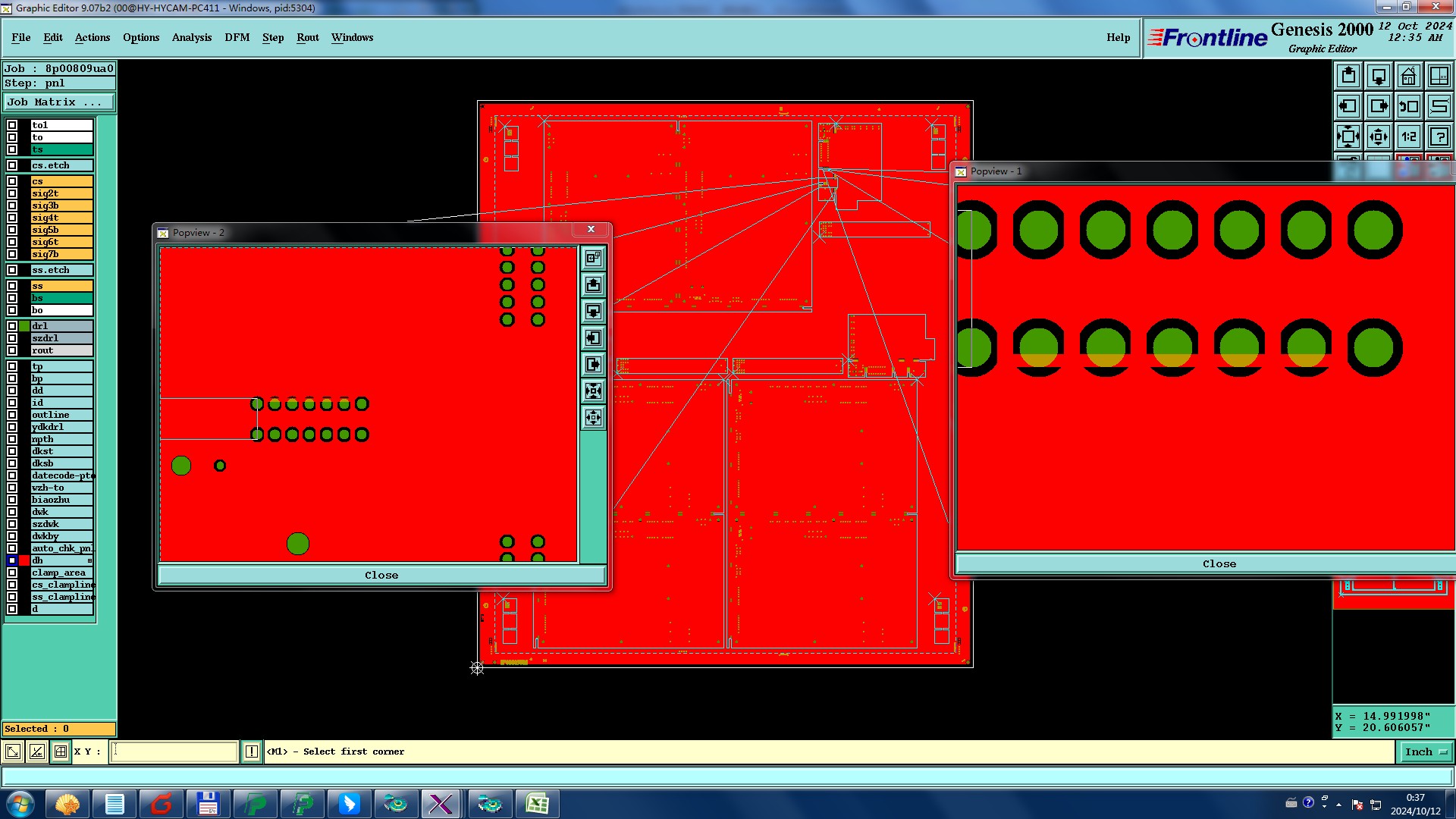Open the Rout menu
This screenshot has width=1456, height=819.
point(307,37)
